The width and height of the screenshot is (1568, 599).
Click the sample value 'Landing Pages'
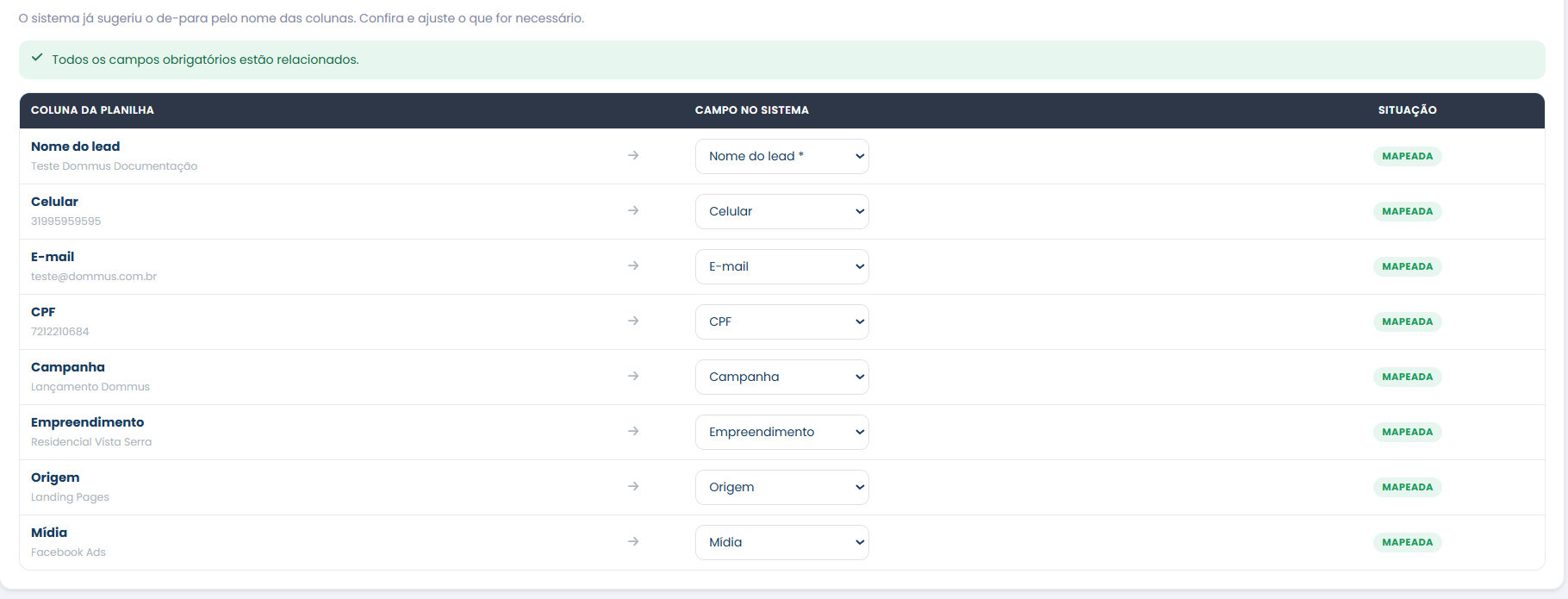70,497
